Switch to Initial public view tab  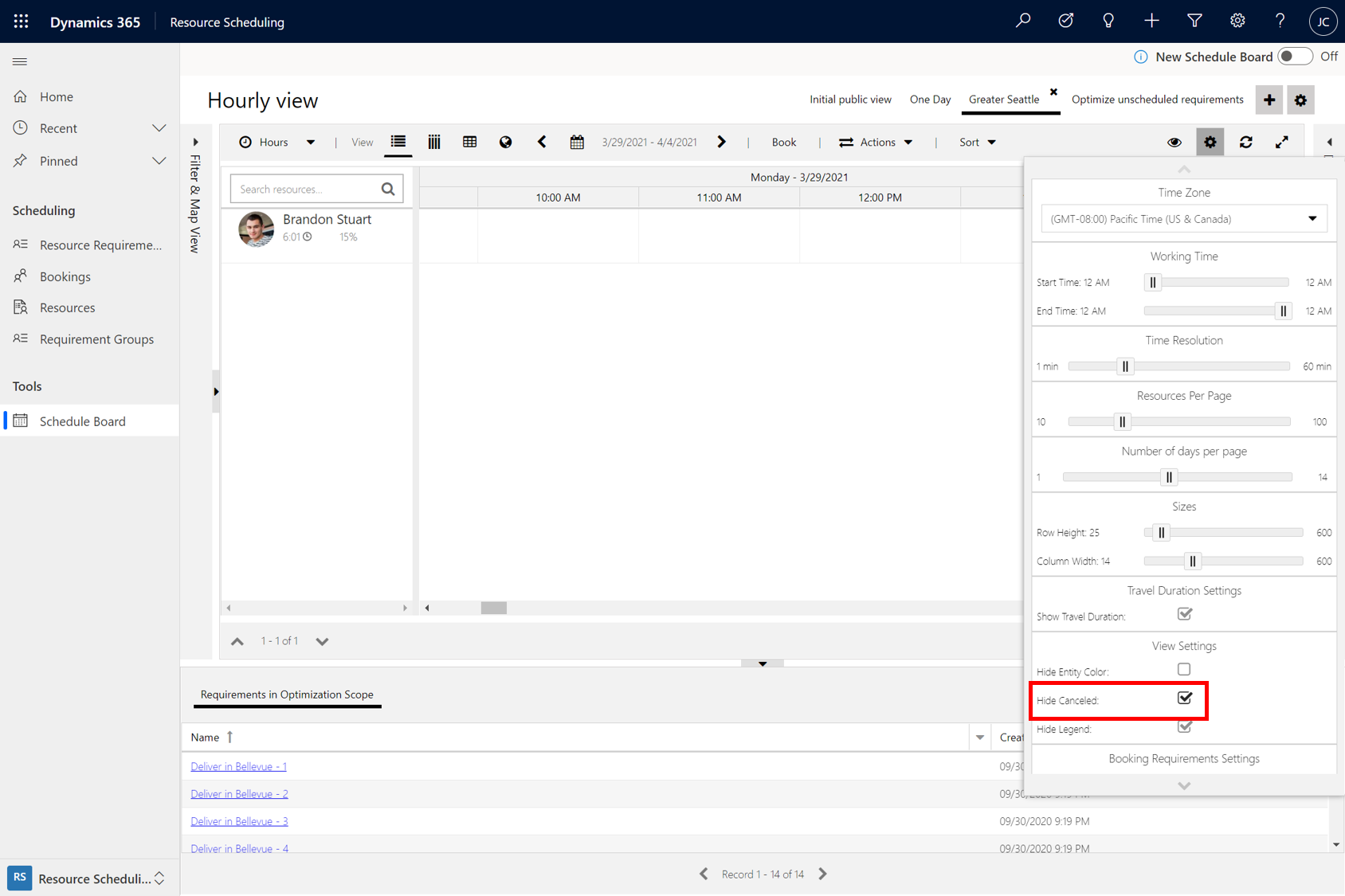pyautogui.click(x=850, y=100)
